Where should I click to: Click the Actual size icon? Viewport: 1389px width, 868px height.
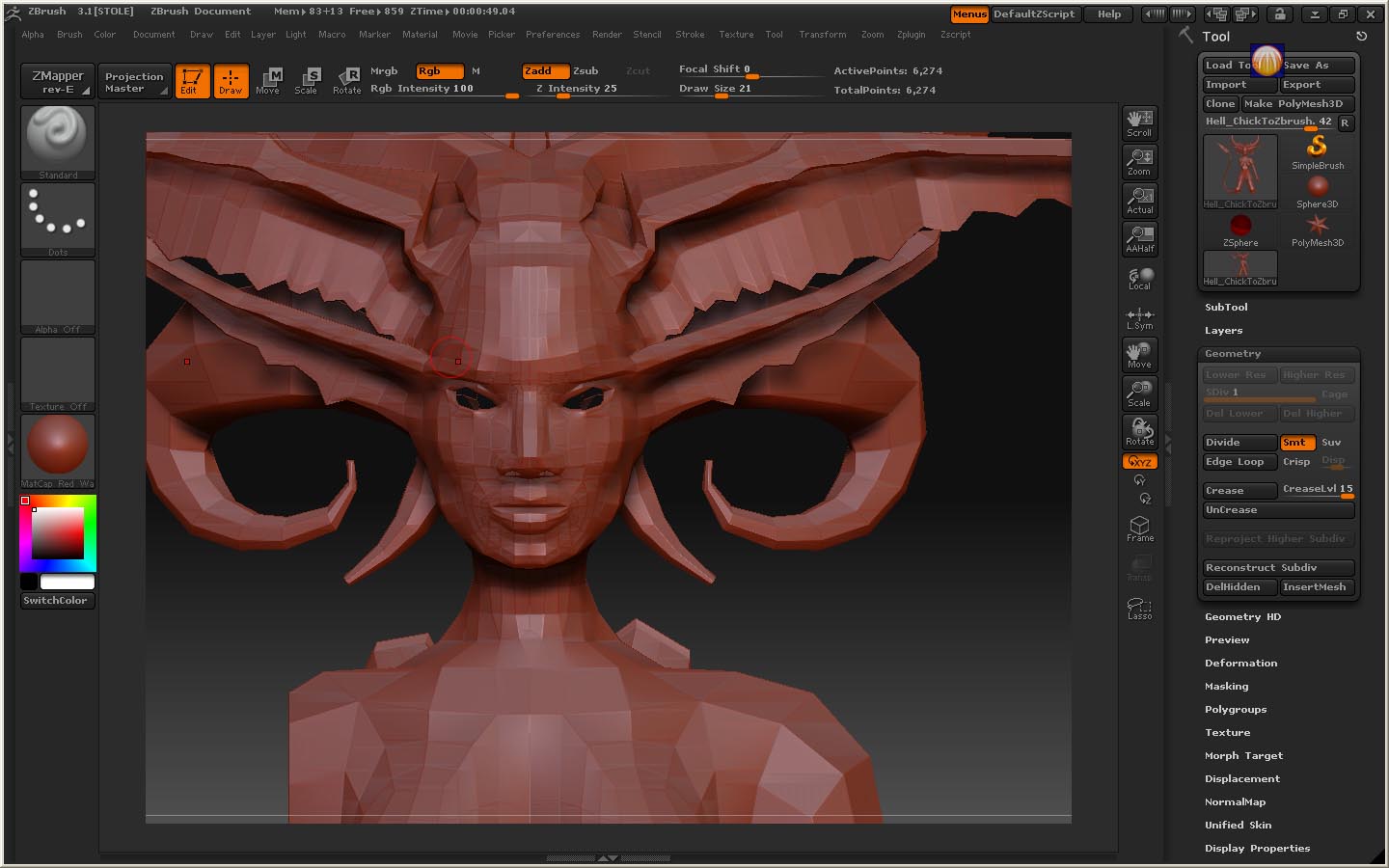1139,201
